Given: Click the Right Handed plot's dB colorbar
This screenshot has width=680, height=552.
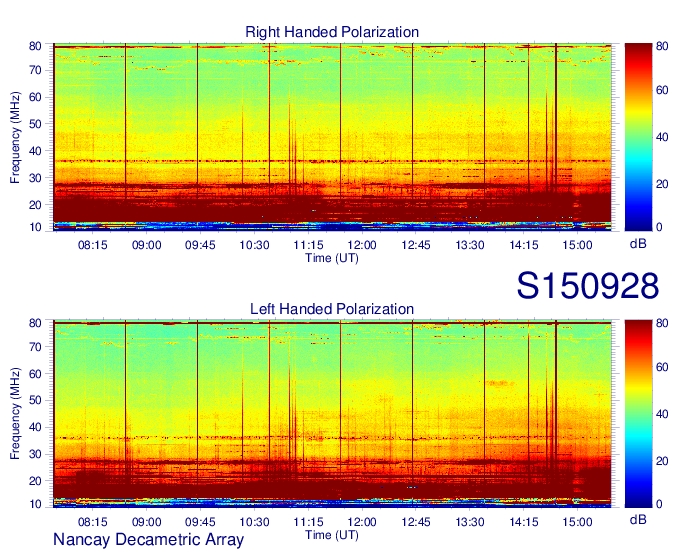Looking at the screenshot, I should coord(638,137).
